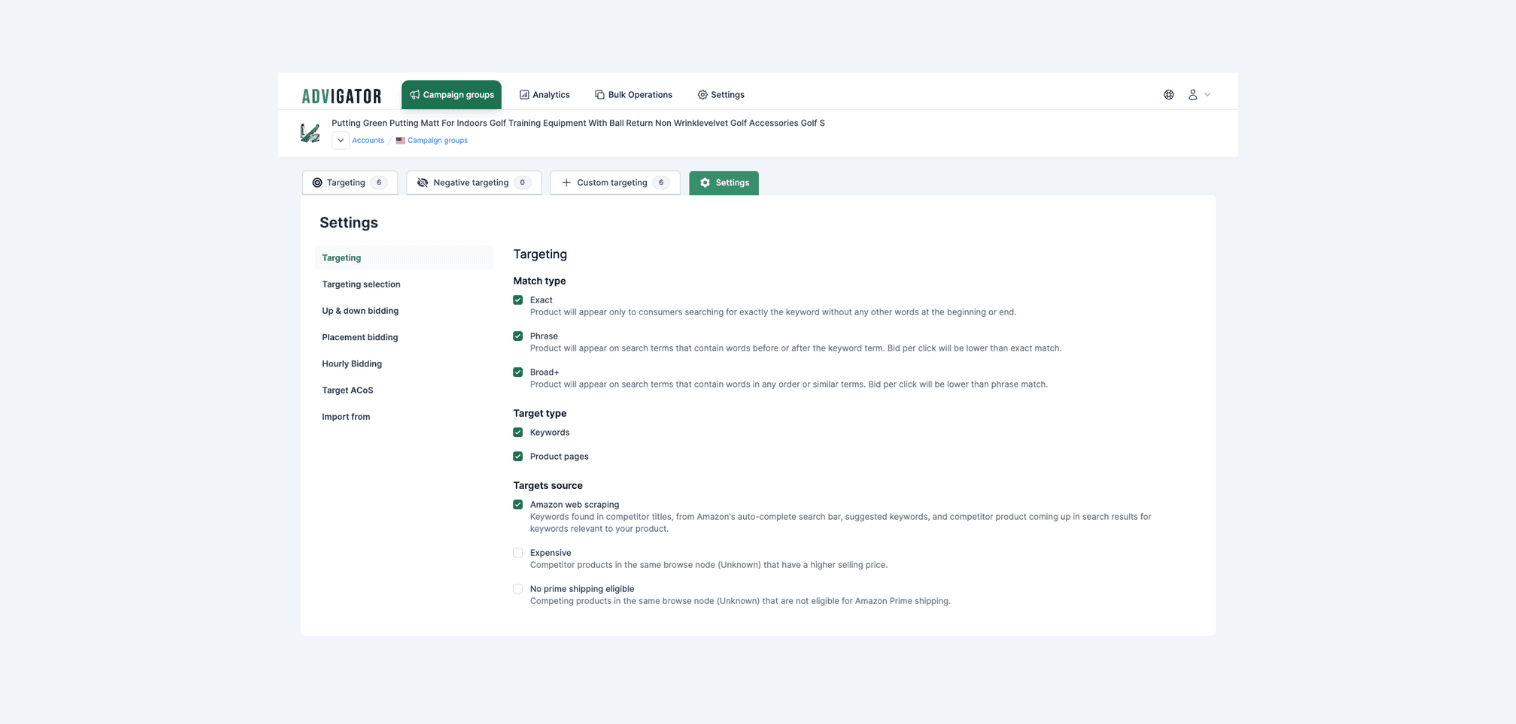
Task: Click the gear Settings icon in top nav
Action: tap(703, 95)
